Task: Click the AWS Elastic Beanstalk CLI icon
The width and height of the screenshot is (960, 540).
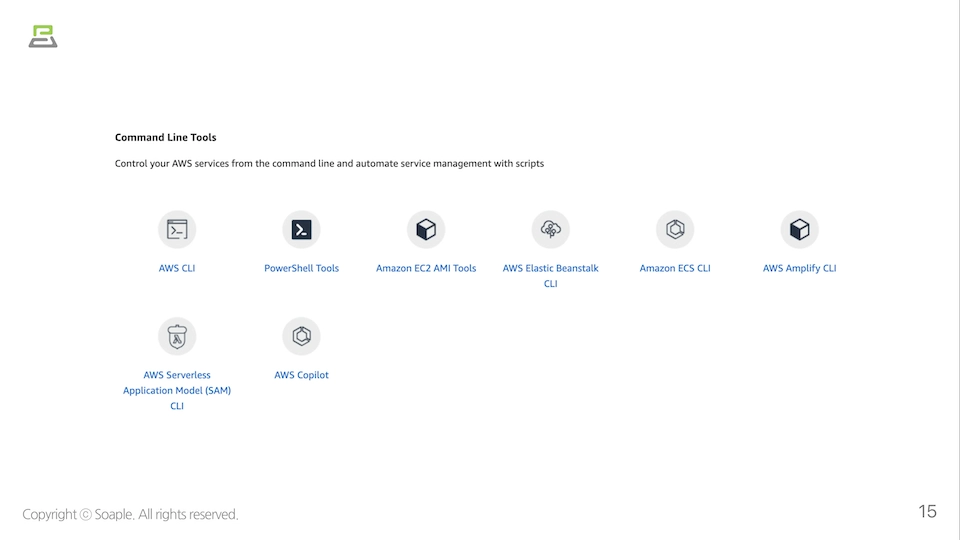Action: coord(550,230)
